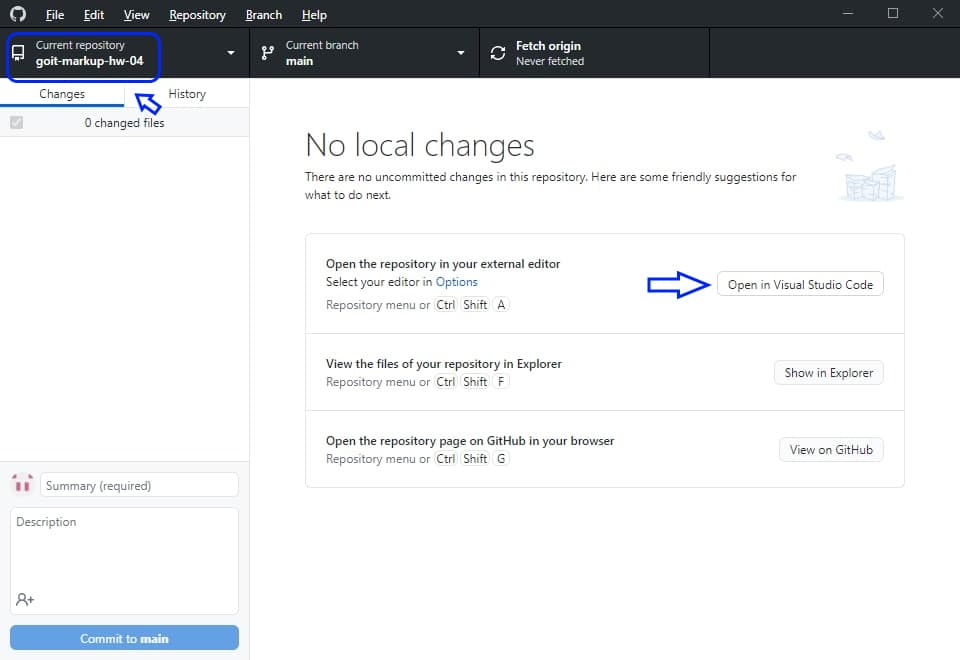Screen dimensions: 960x660
Task: Click the Never fetched status text
Action: 550,61
